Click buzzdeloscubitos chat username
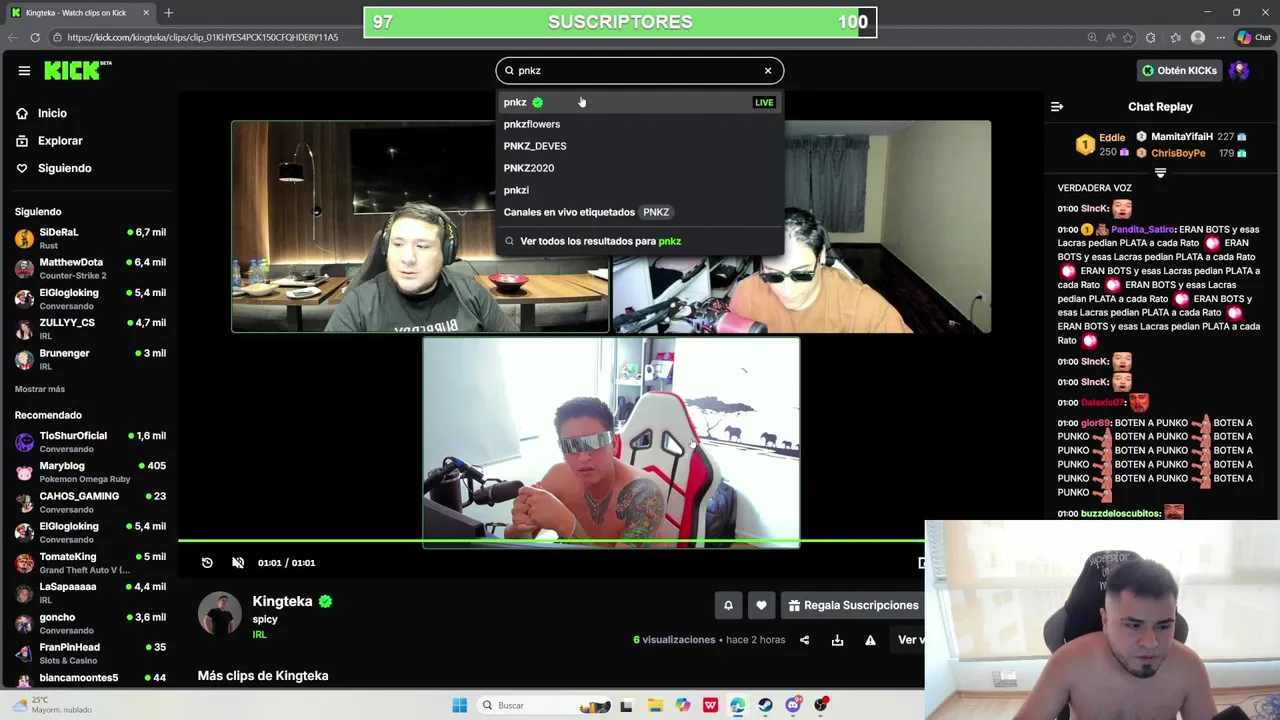This screenshot has width=1280, height=720. [x=1120, y=513]
